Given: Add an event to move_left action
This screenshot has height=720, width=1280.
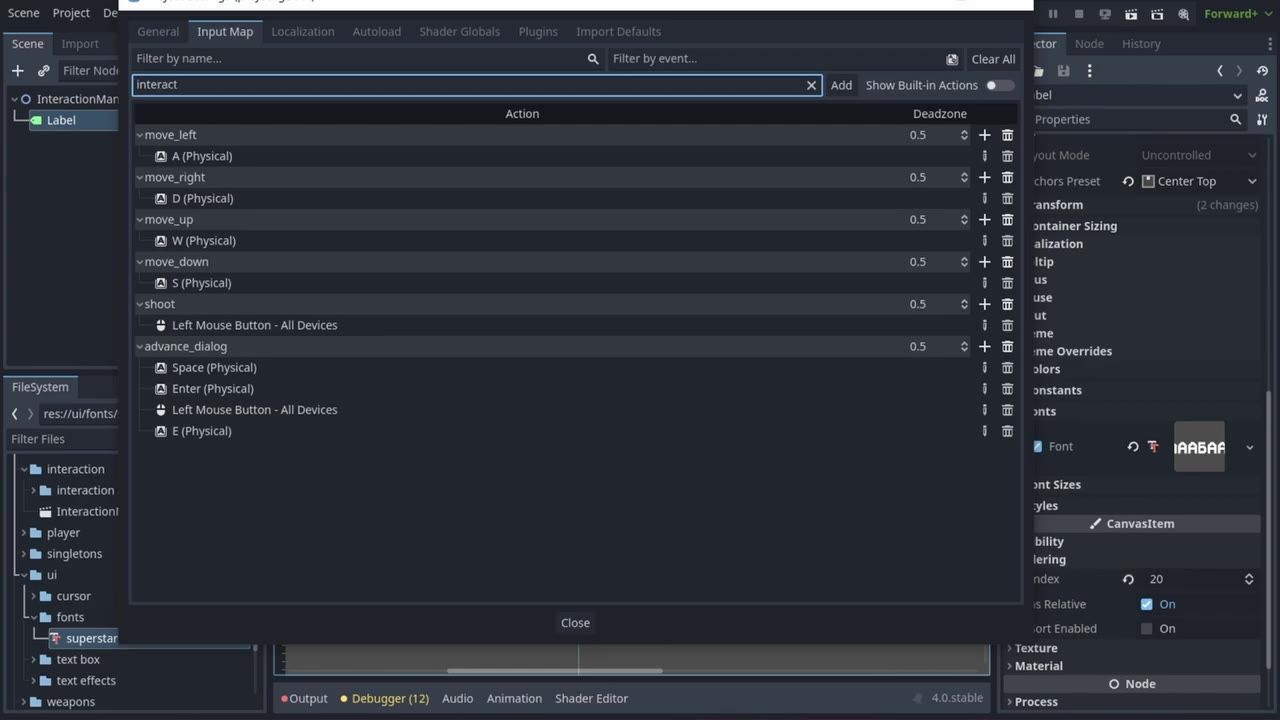Looking at the screenshot, I should pyautogui.click(x=984, y=135).
